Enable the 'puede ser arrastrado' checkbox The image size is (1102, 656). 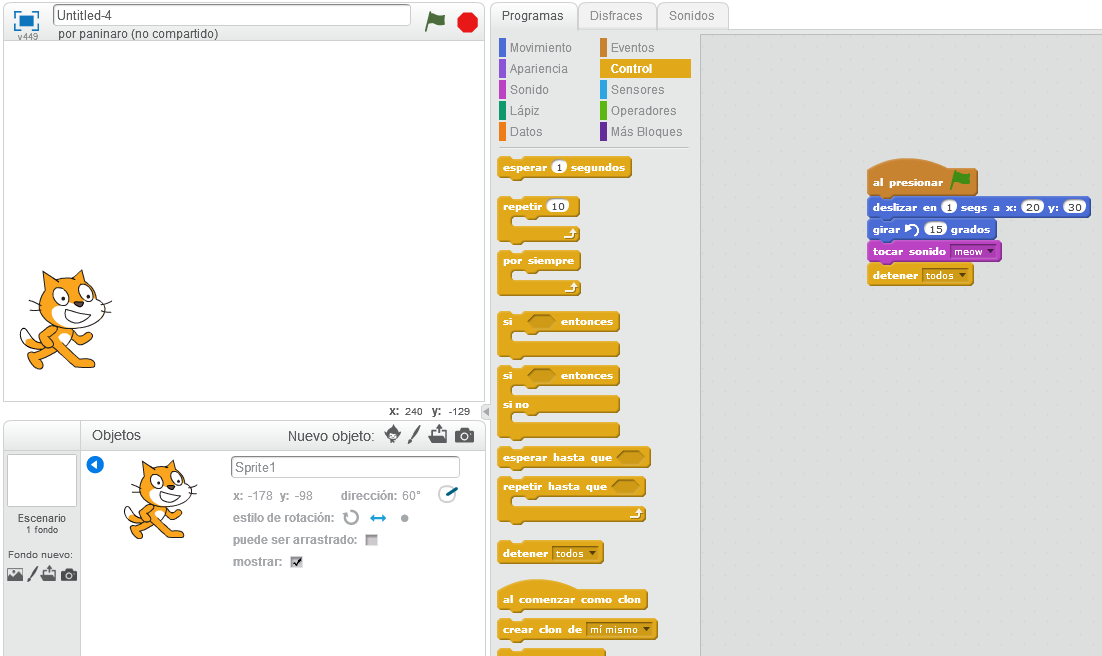371,538
